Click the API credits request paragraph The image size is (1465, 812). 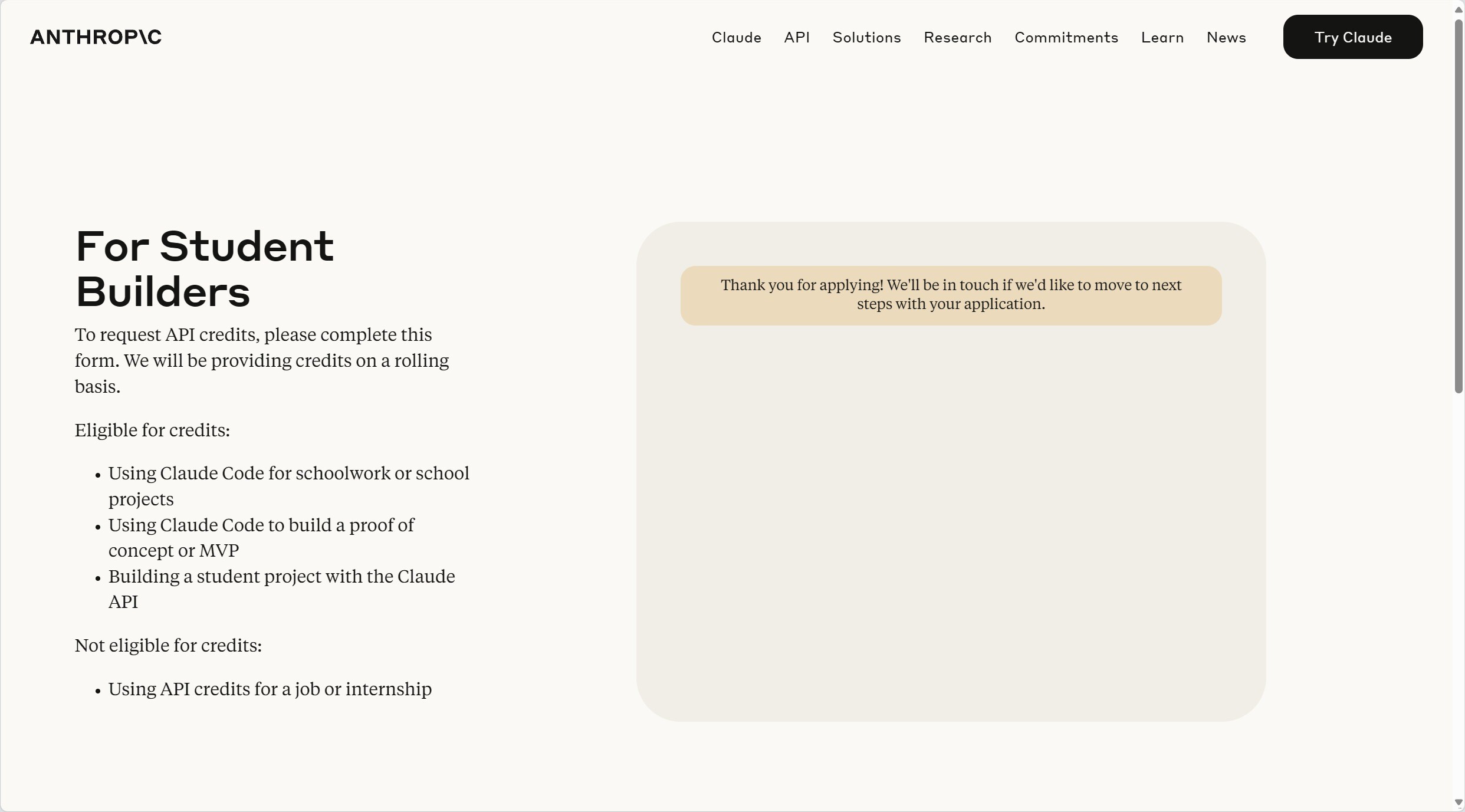[261, 360]
